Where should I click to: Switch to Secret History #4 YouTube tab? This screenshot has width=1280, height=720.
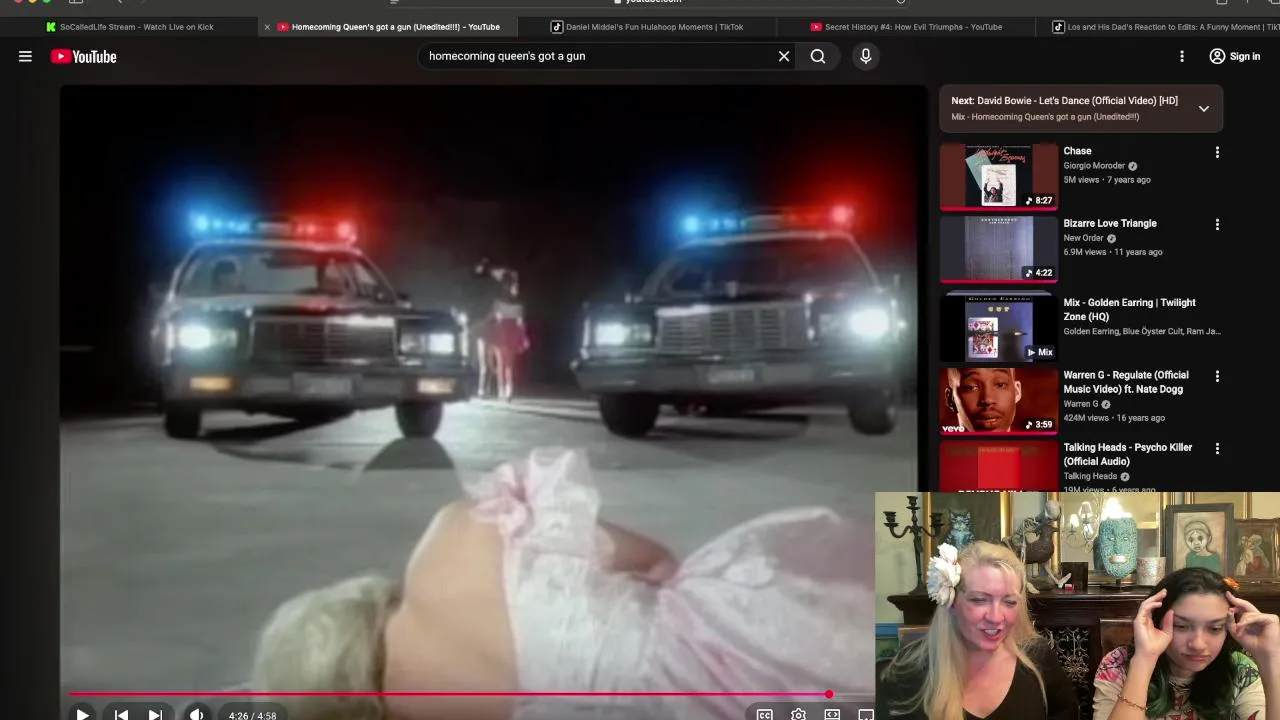coord(906,27)
